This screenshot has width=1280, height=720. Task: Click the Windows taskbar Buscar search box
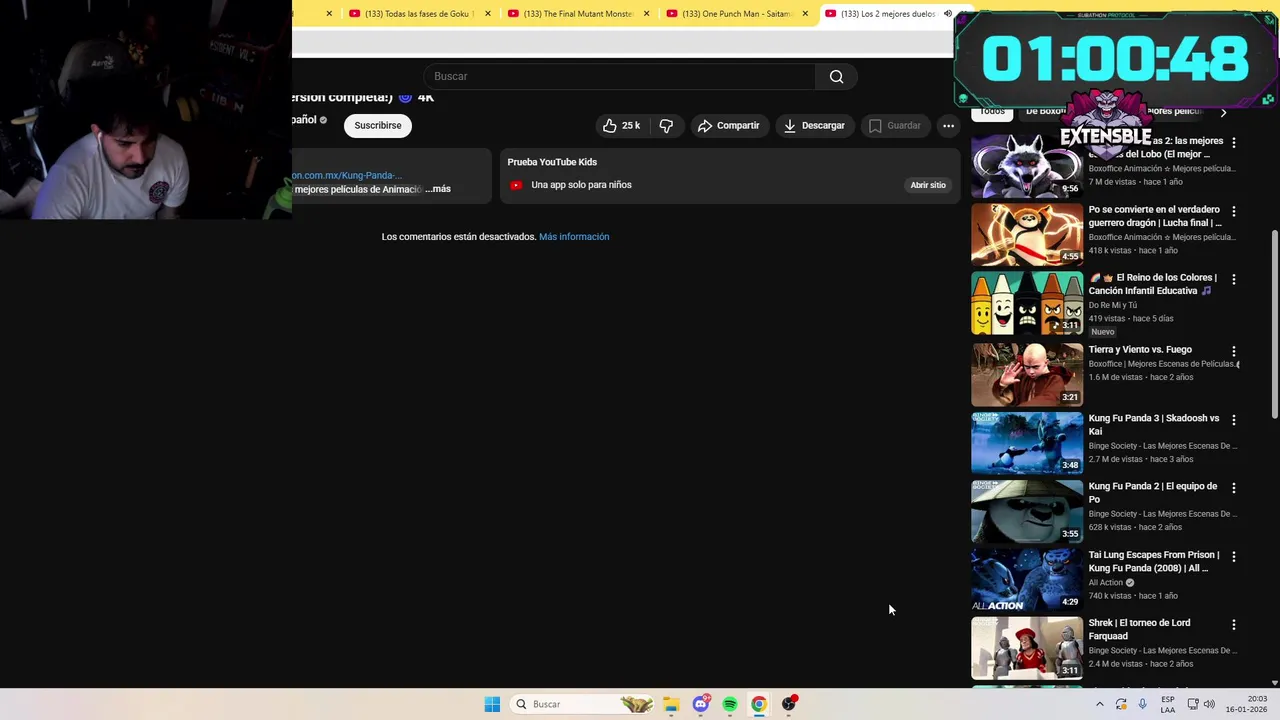583,704
